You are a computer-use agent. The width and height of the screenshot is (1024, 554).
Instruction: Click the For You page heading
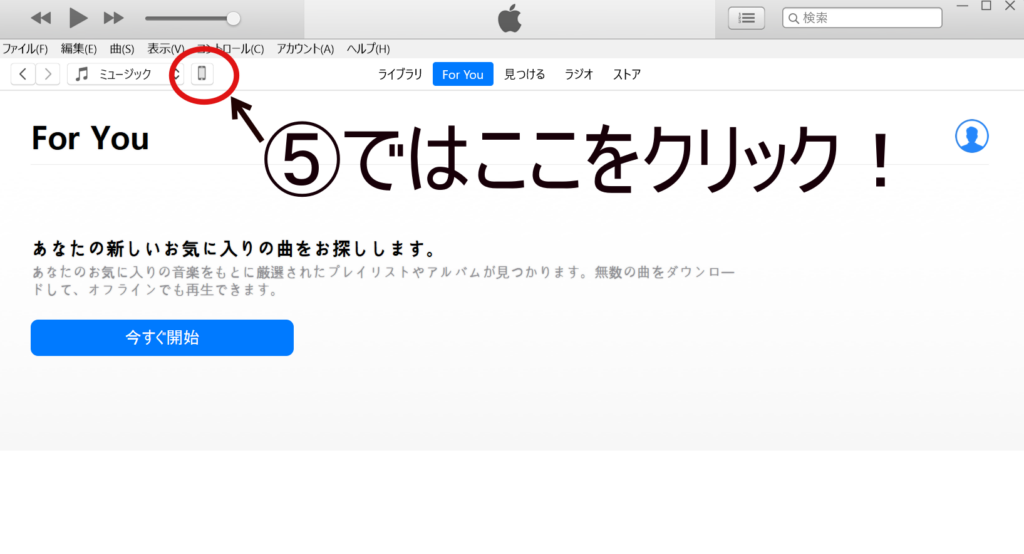[x=90, y=138]
